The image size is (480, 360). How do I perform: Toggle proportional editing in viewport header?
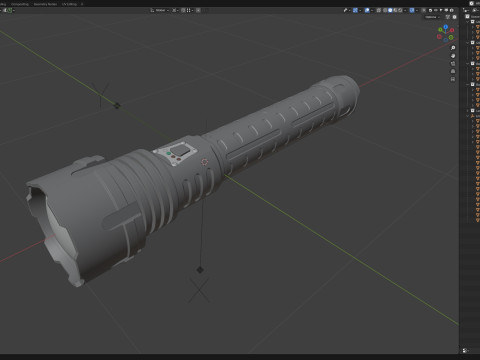coord(198,10)
